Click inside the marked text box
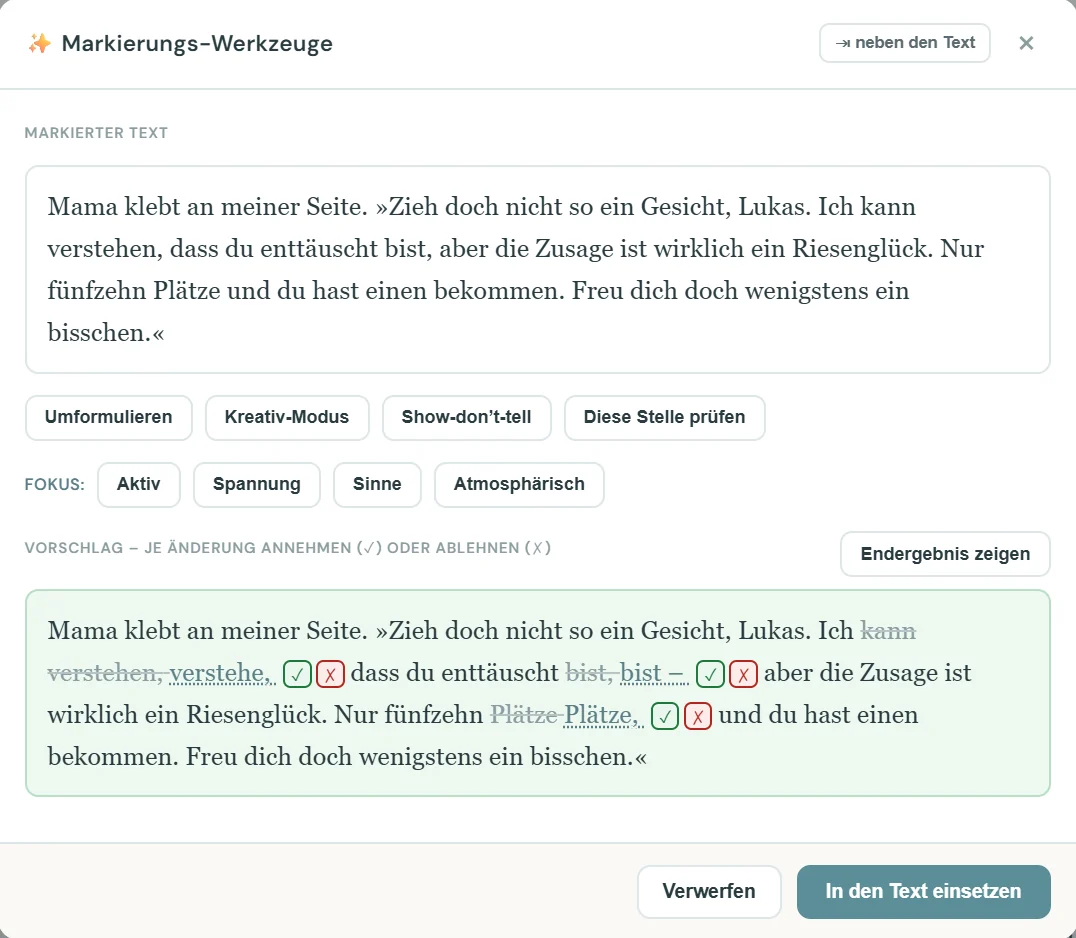Image resolution: width=1076 pixels, height=938 pixels. pyautogui.click(x=537, y=269)
